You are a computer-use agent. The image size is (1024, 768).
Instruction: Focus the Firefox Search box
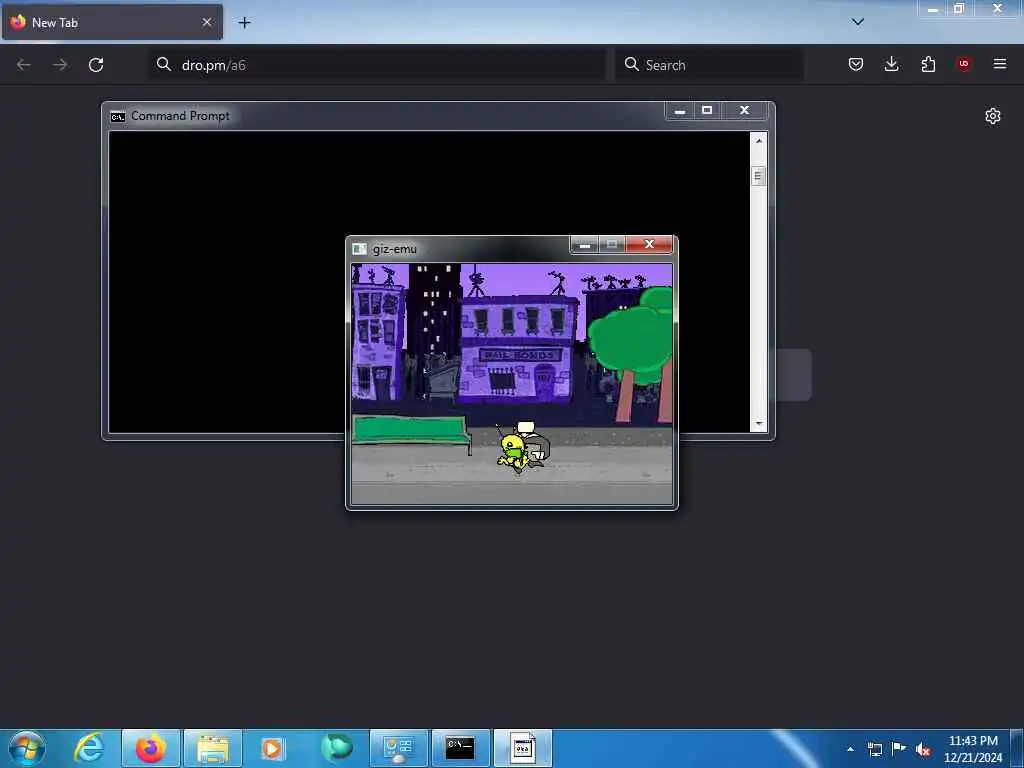coord(709,65)
